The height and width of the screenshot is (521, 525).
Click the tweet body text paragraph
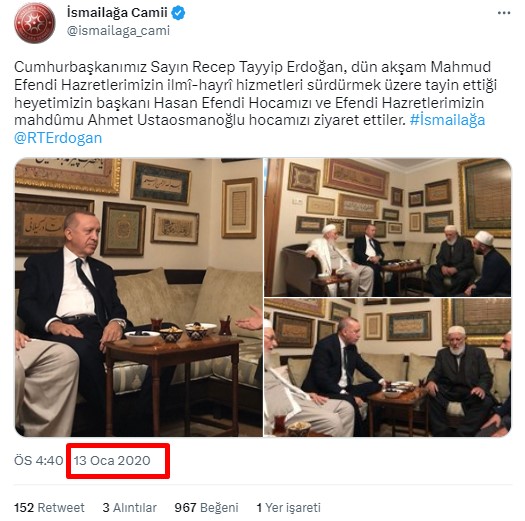[x=255, y=102]
